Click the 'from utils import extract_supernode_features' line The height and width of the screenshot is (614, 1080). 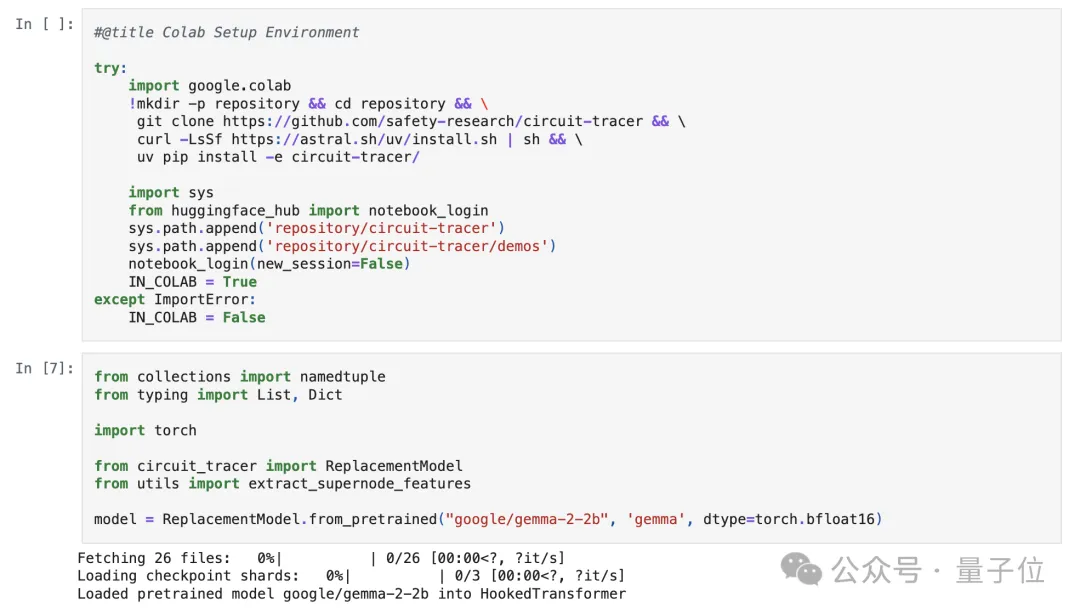click(282, 484)
